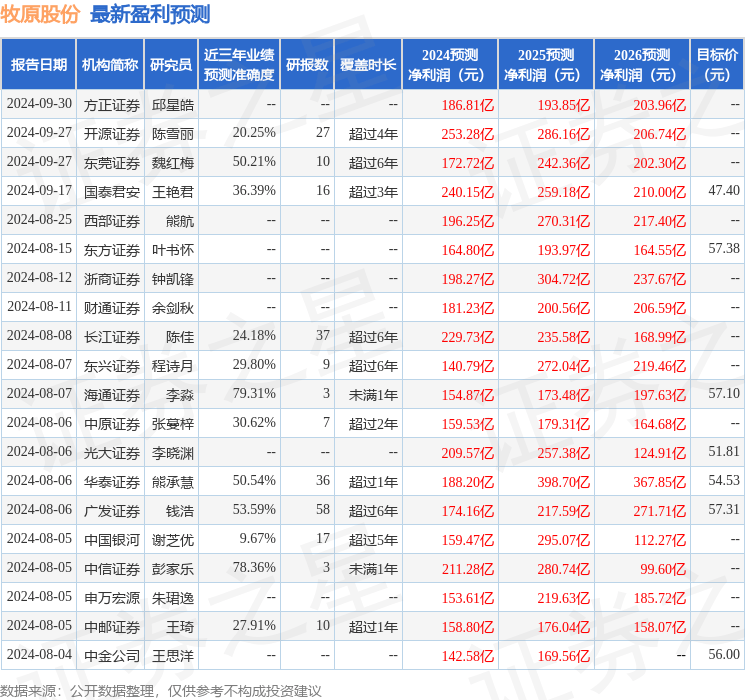
Task: Select the 西部证券 institution cell
Action: click(112, 221)
